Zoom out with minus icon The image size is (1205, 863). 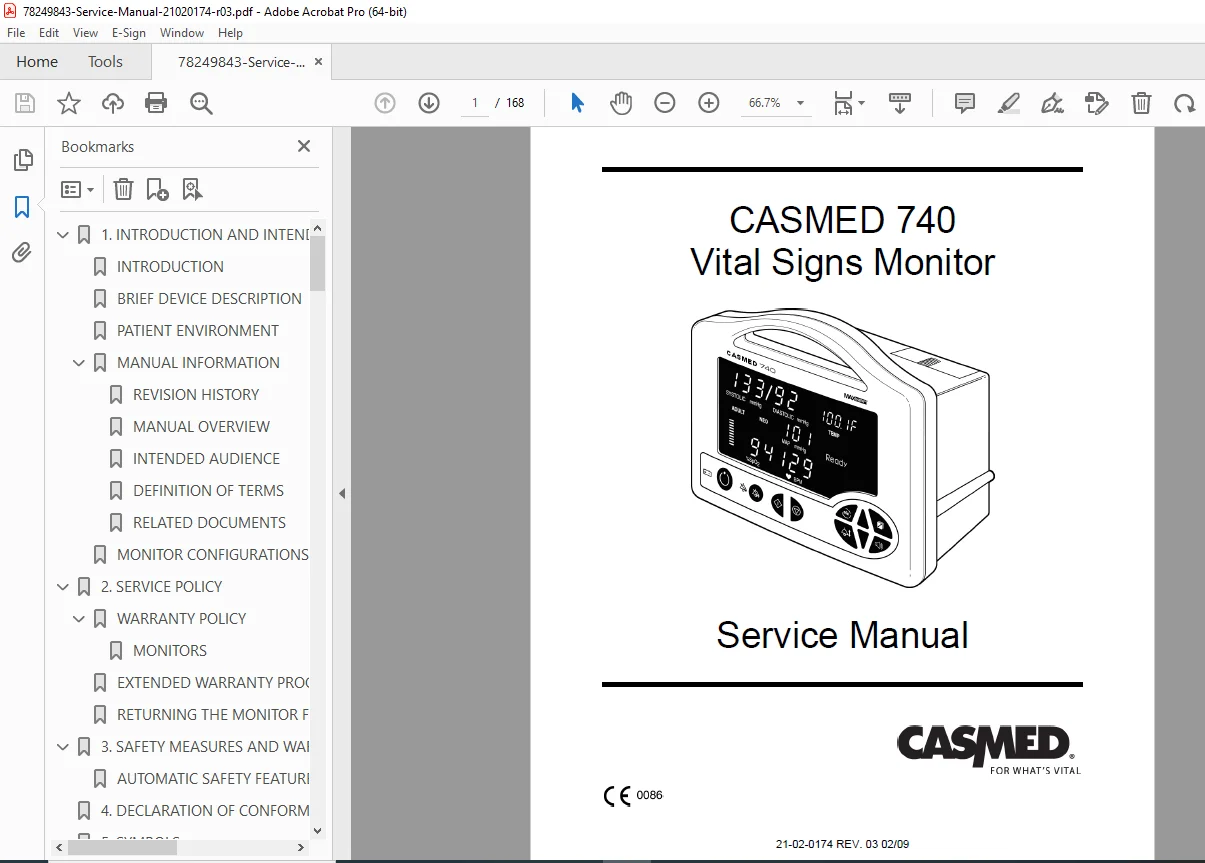click(x=665, y=103)
